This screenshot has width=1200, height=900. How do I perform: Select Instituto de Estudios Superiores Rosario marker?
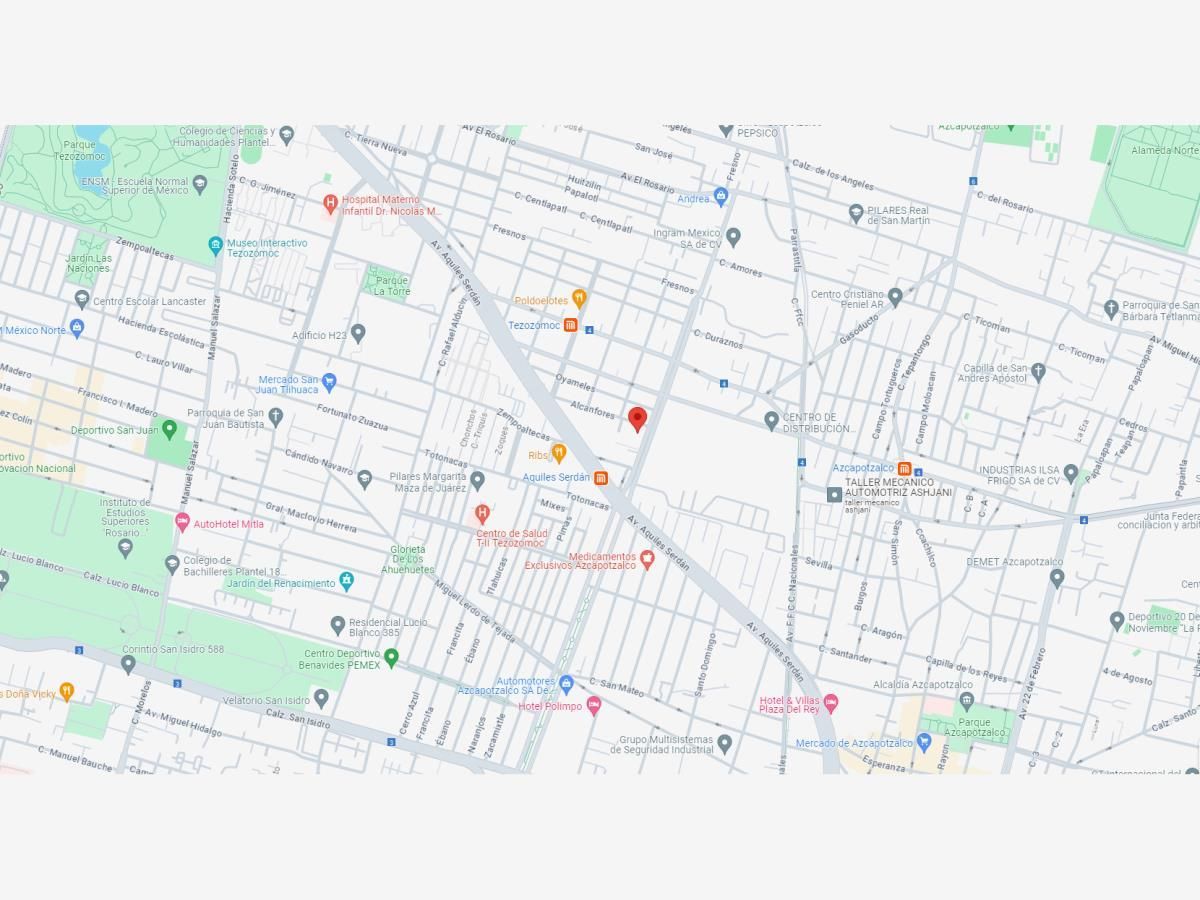[125, 546]
